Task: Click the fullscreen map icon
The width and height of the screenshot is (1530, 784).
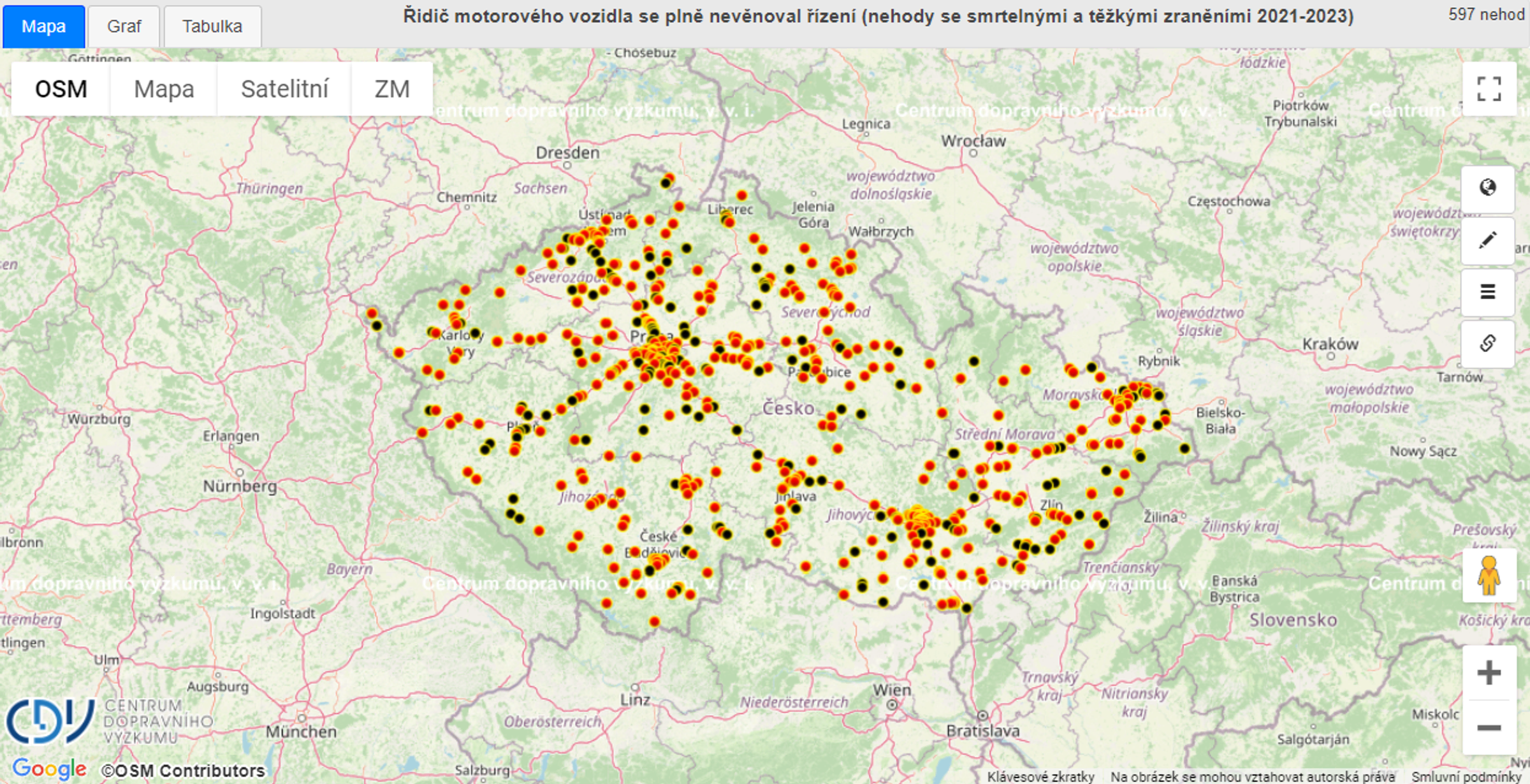Action: click(x=1489, y=89)
